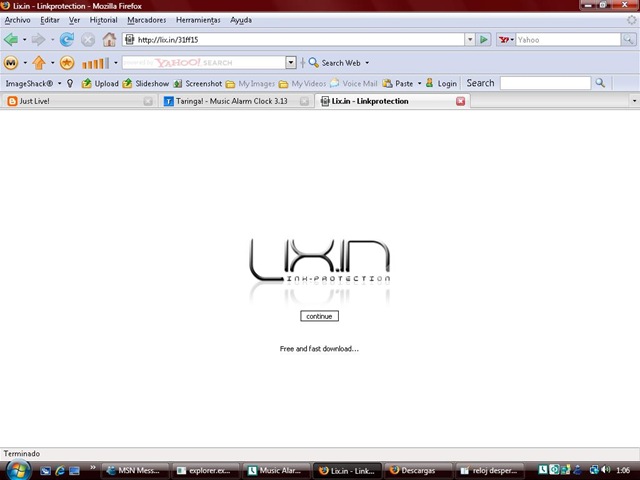Switch to the Just Live! tab
Viewport: 640px width, 480px height.
tap(80, 101)
